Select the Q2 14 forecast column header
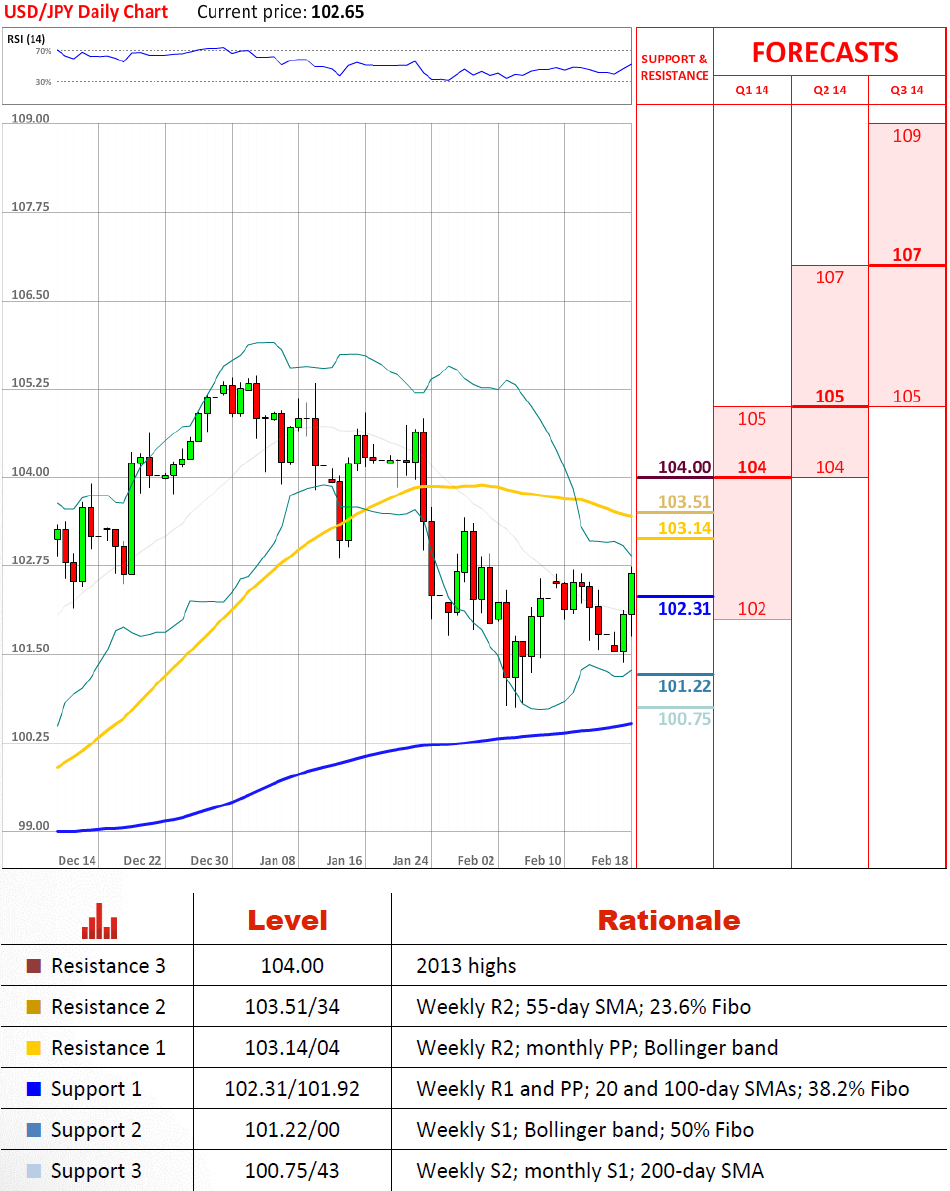950x1191 pixels. 830,90
